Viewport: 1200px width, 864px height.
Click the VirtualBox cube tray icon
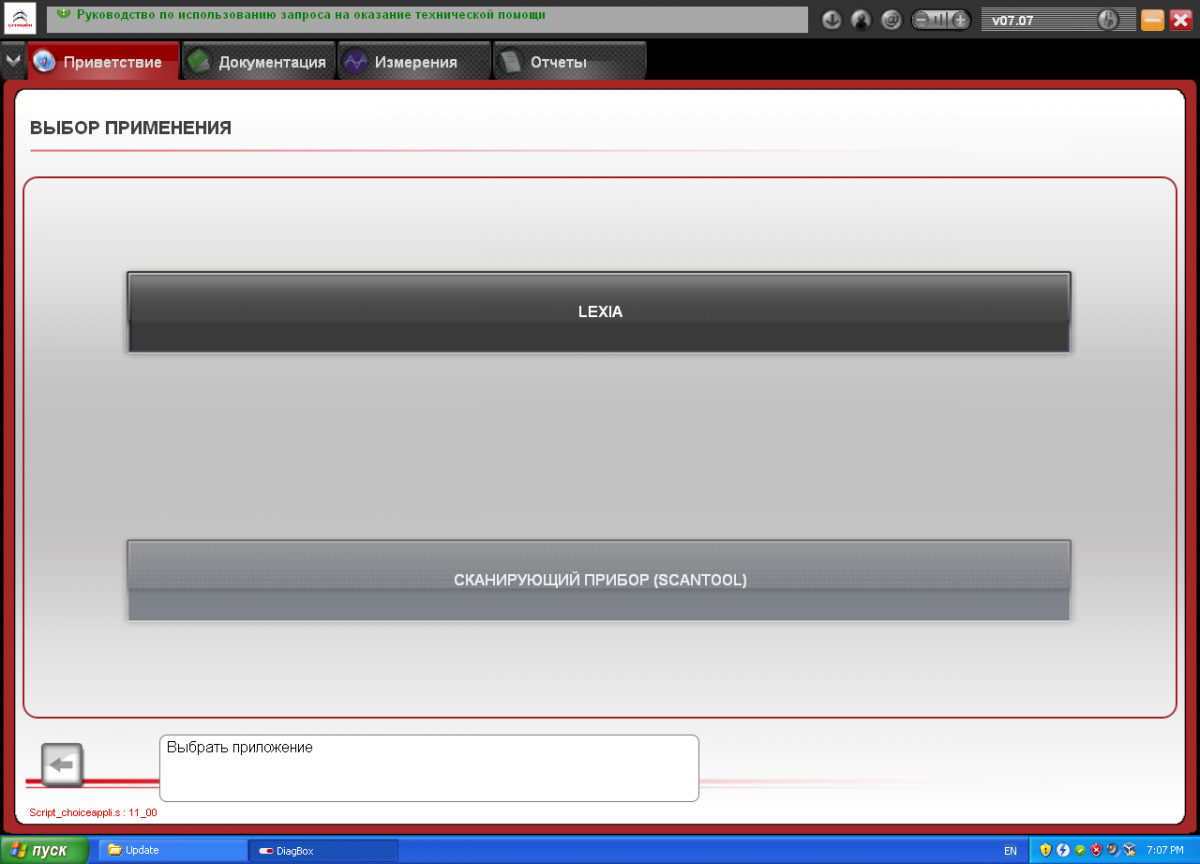click(1128, 850)
